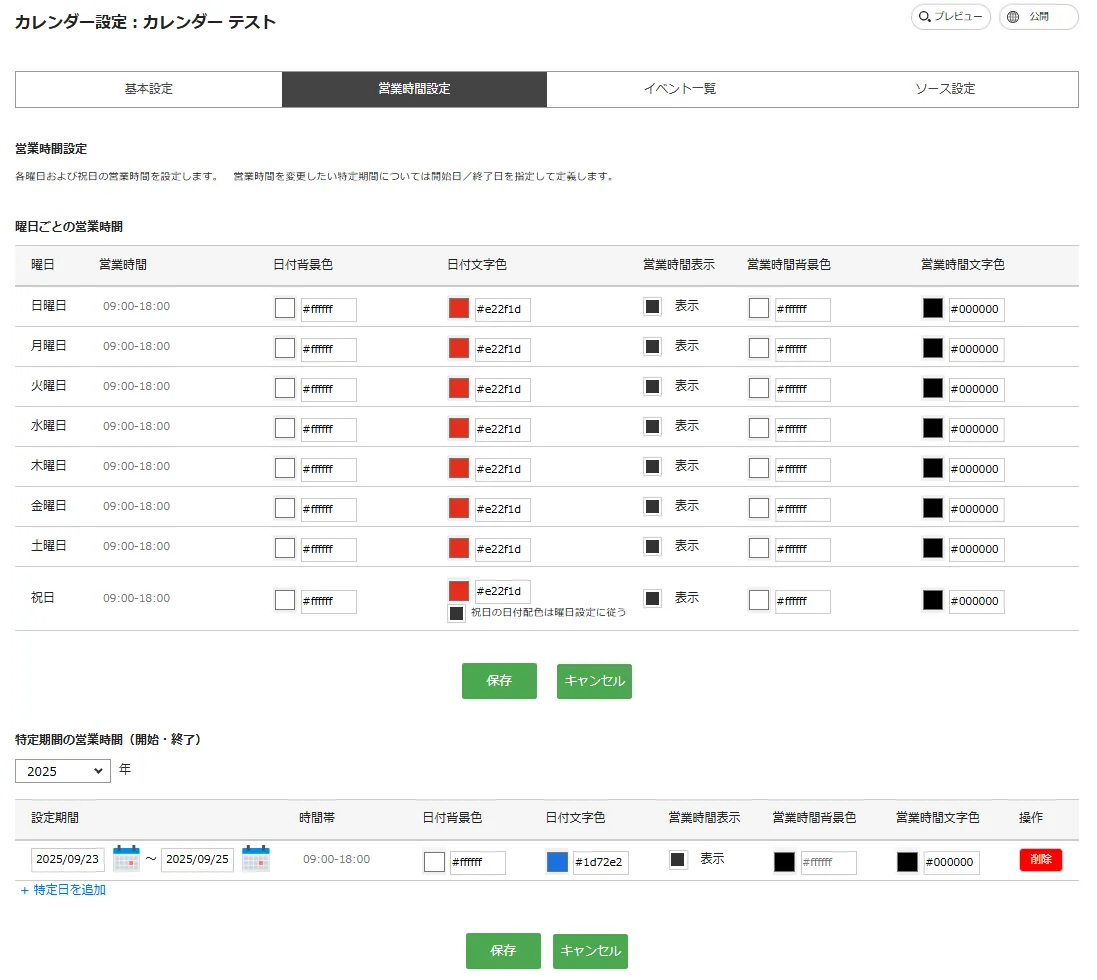
Task: Click the start date field 2025/09/23
Action: [68, 860]
